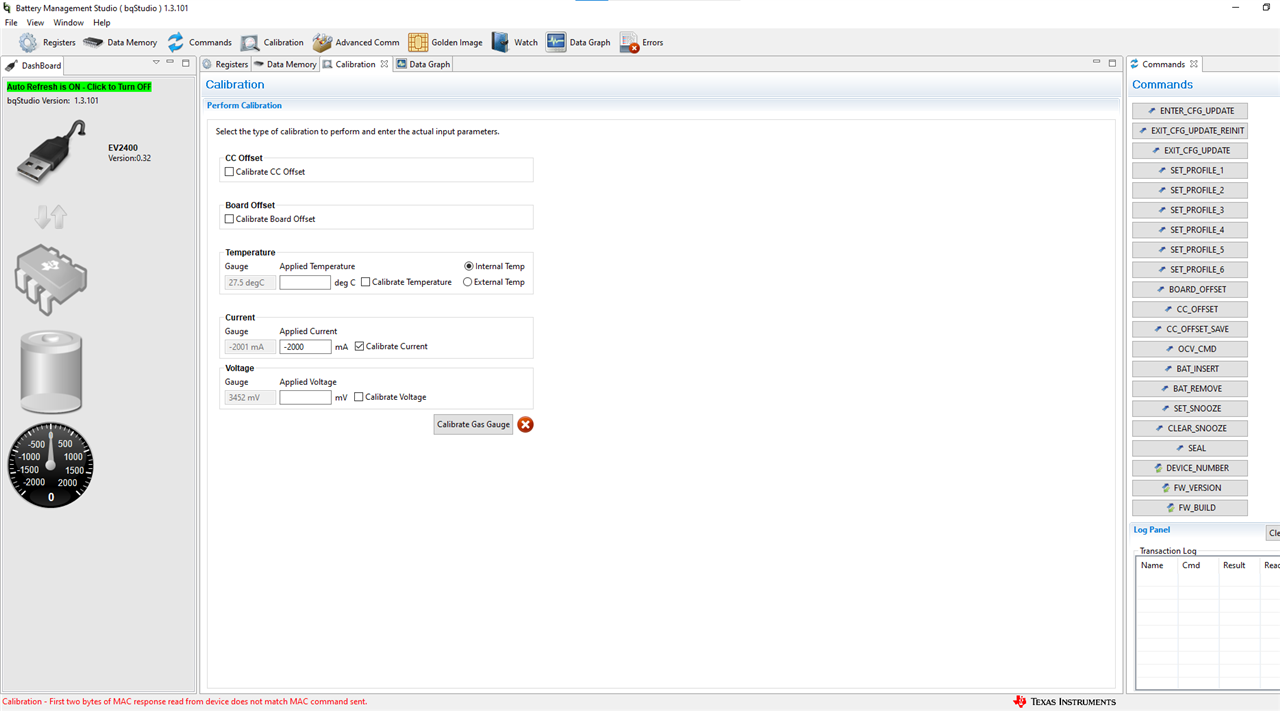Minimize the Dashboard panel
The height and width of the screenshot is (711, 1280).
pyautogui.click(x=171, y=62)
